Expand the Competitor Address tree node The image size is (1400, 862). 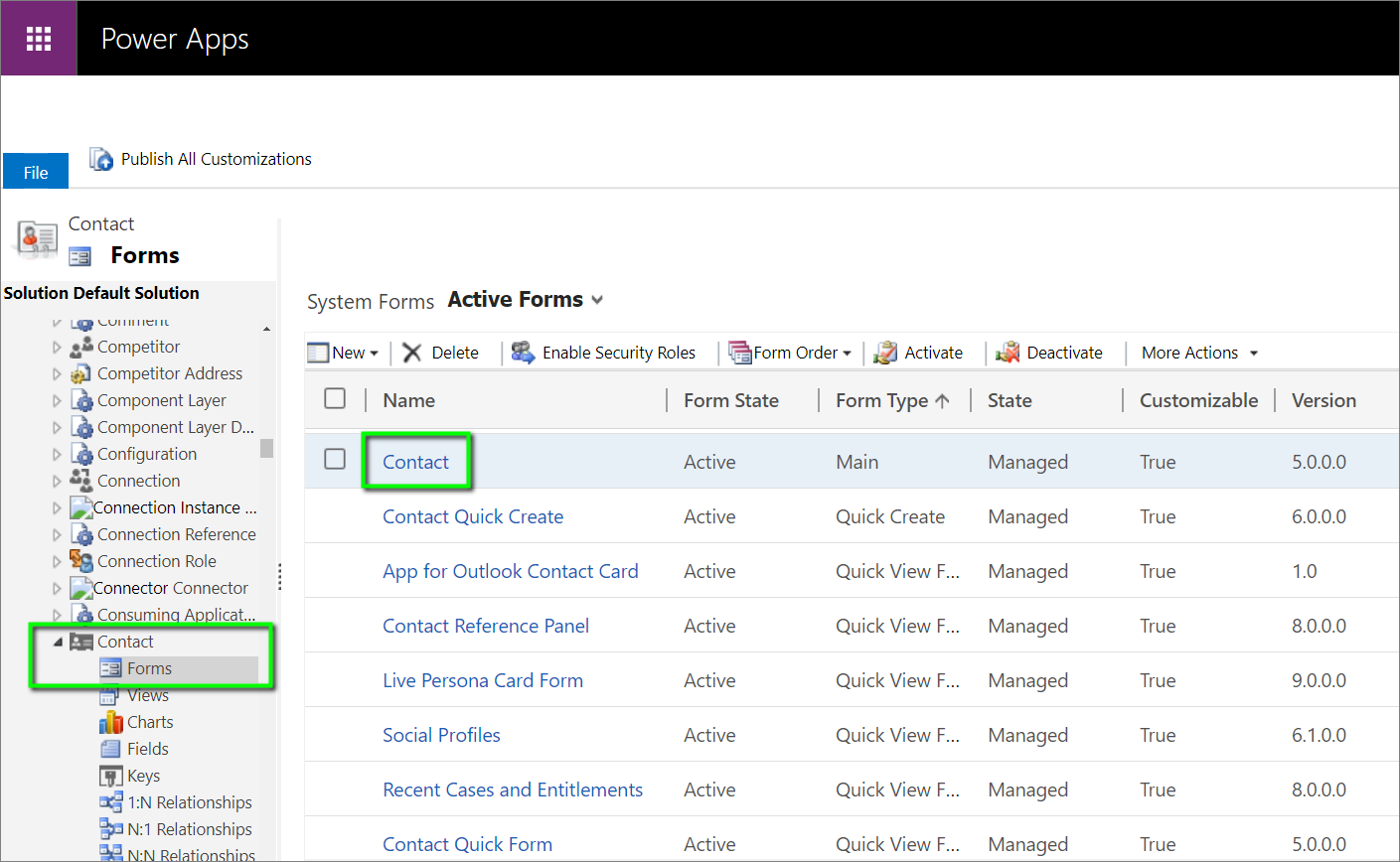[x=57, y=374]
